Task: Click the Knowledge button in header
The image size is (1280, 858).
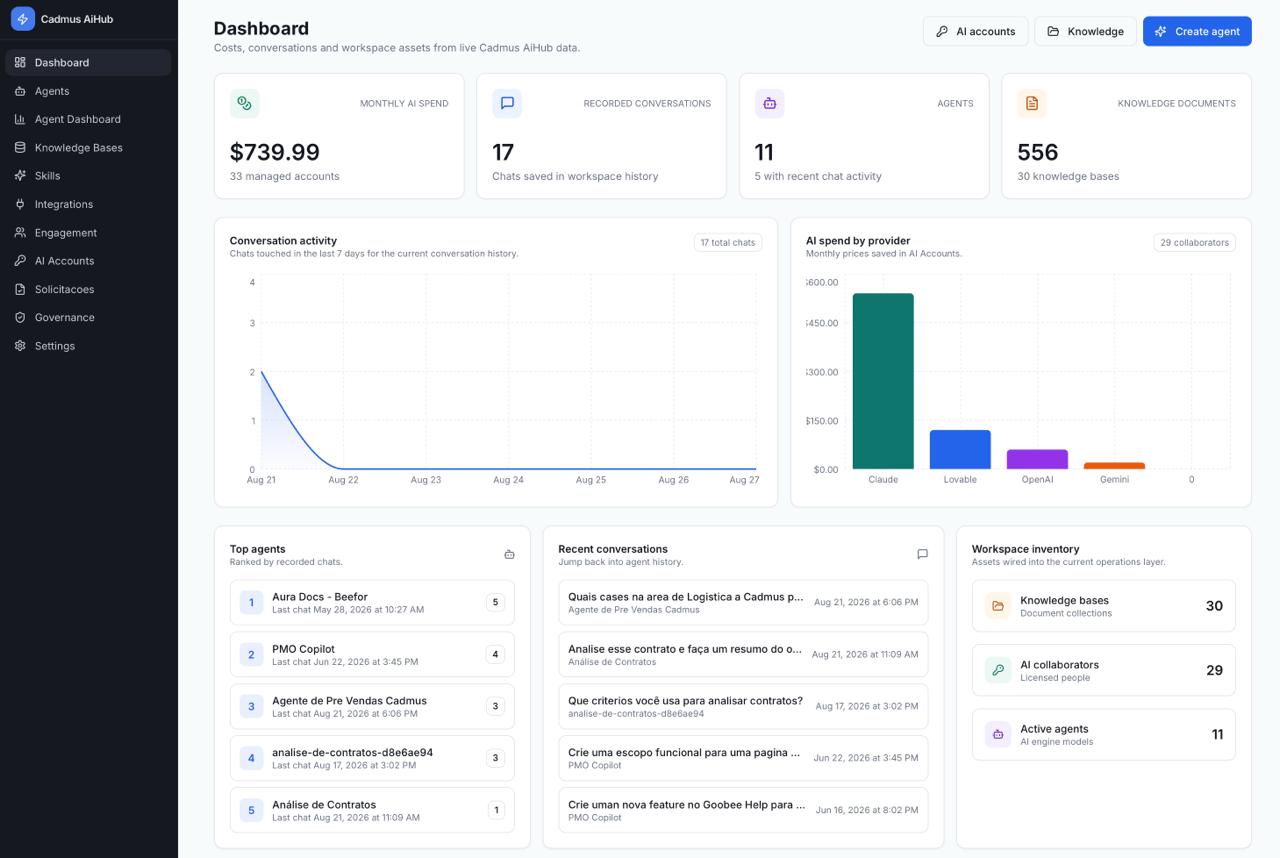Action: 1085,31
